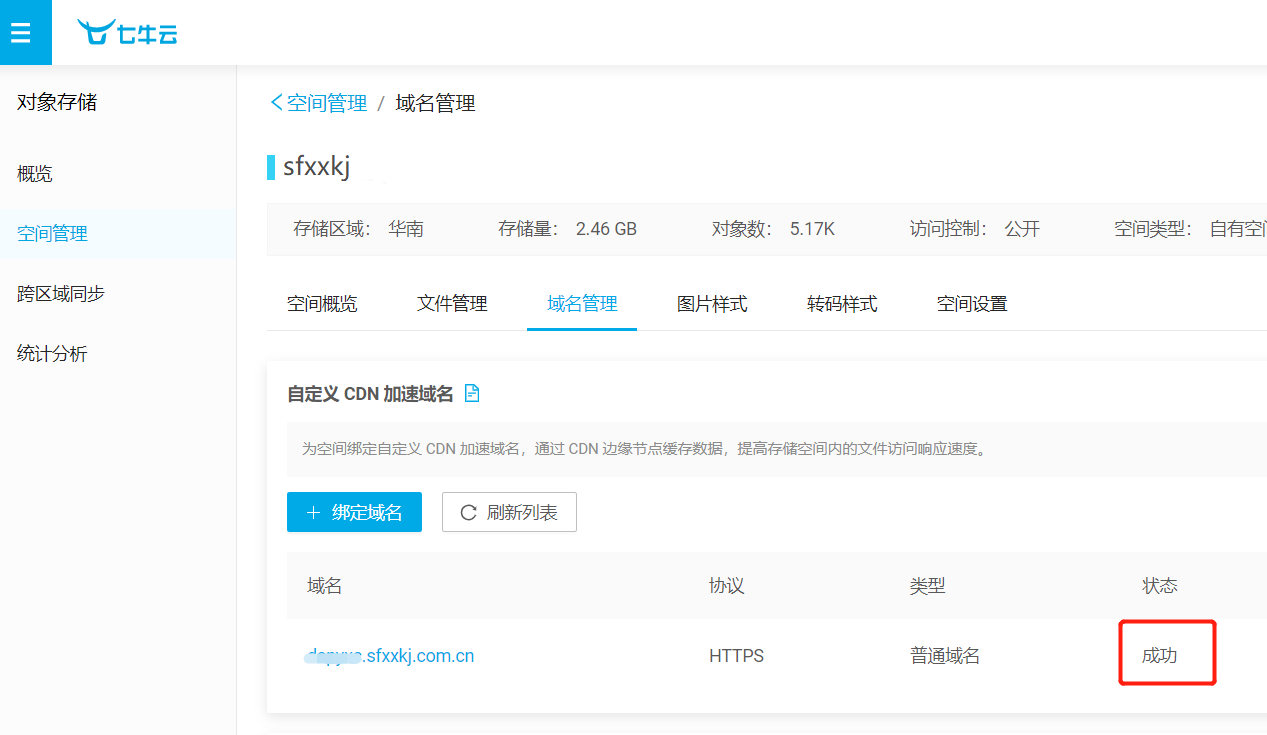Click the 协议 column header
This screenshot has height=735, width=1267.
[727, 586]
